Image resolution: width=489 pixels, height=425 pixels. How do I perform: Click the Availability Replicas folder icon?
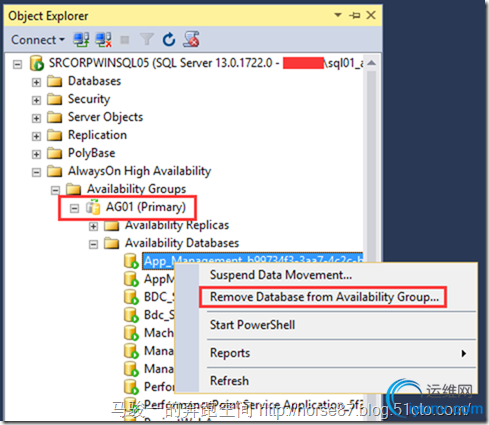coord(112,225)
